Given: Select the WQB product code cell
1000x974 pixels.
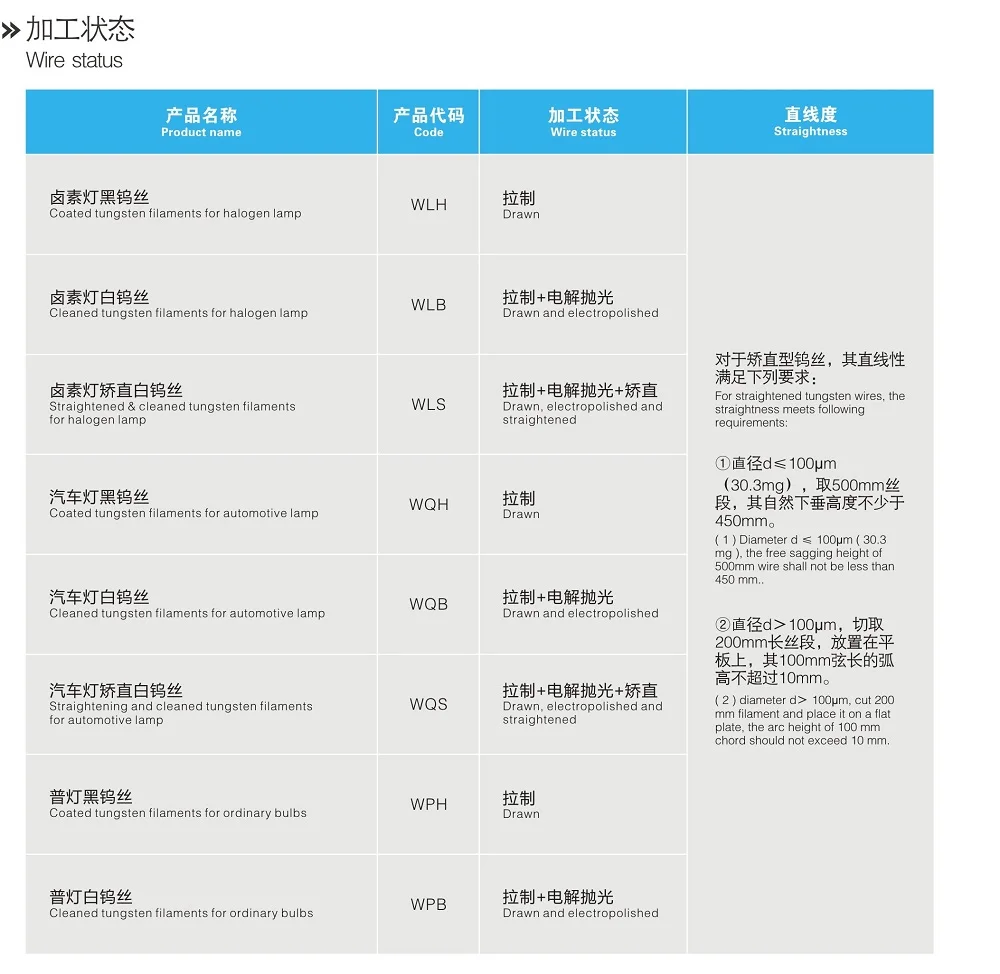Looking at the screenshot, I should tap(428, 605).
